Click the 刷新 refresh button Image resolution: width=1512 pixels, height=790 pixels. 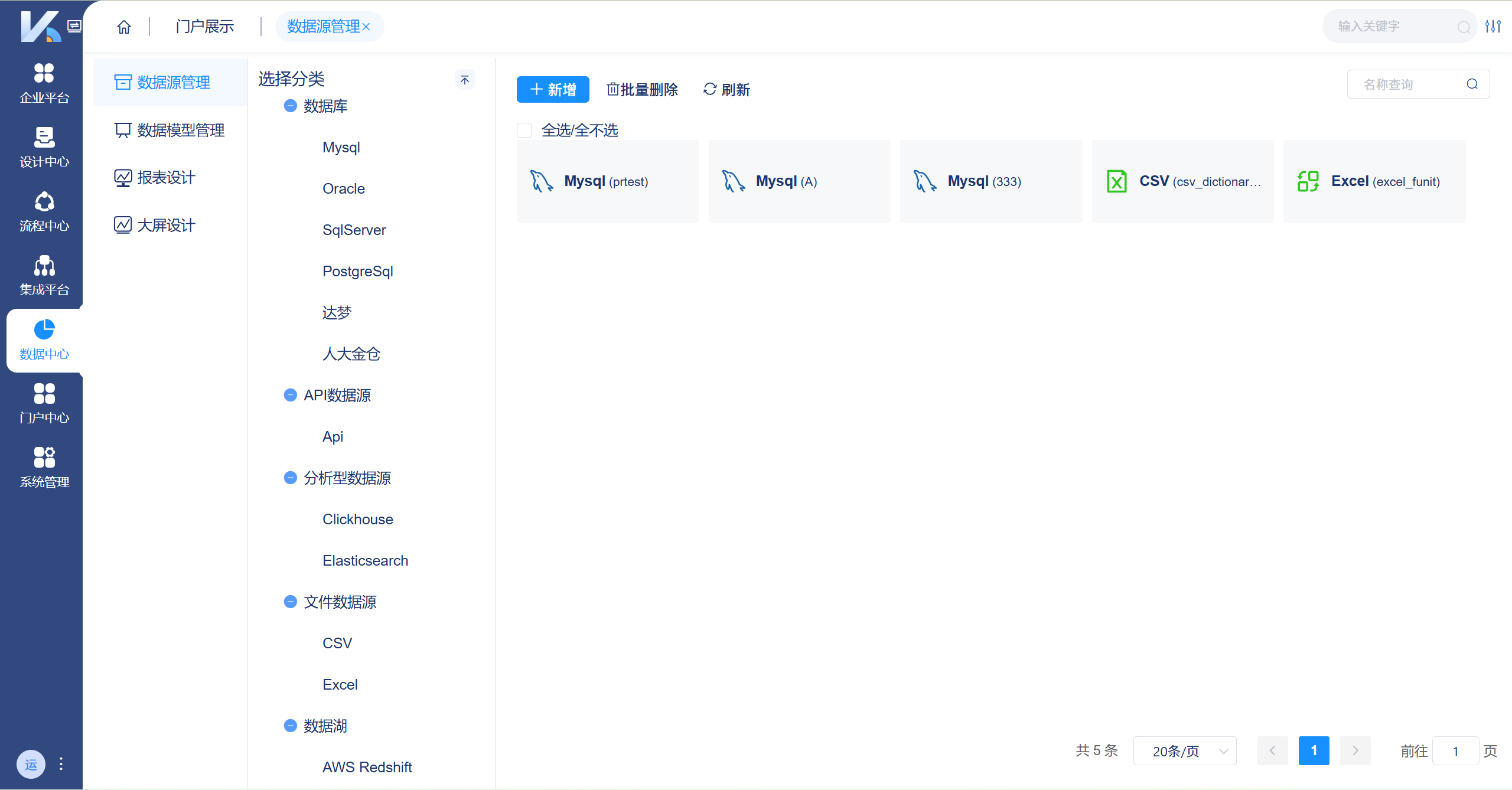pos(726,89)
